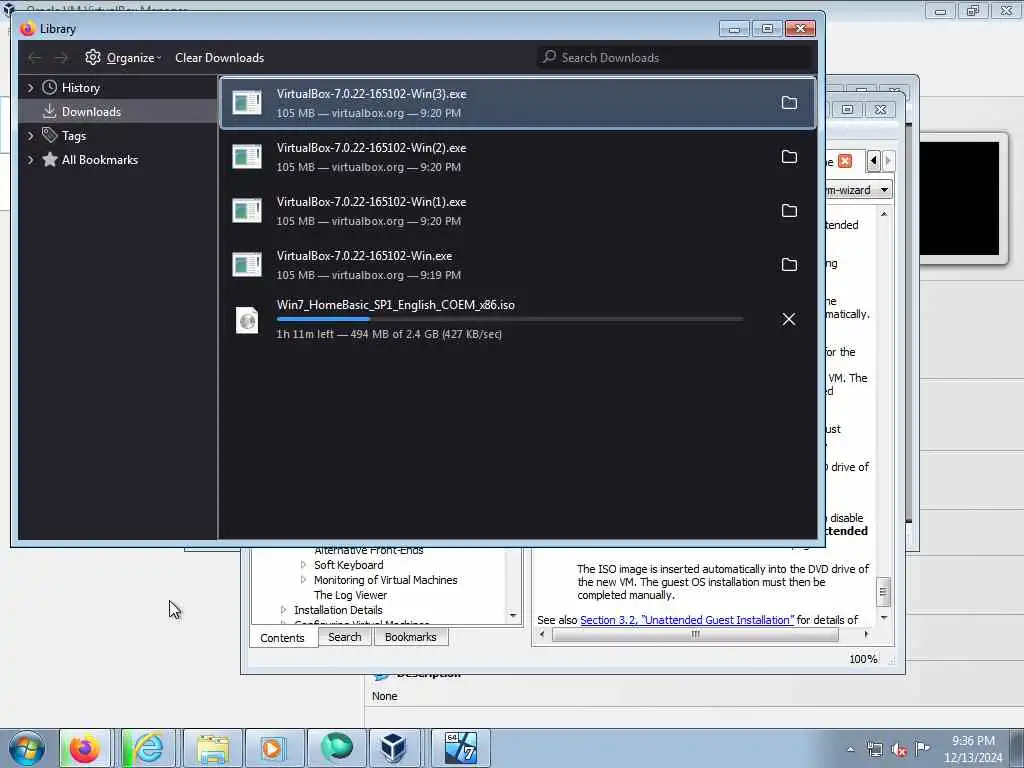
Task: Click the ISO download progress bar
Action: pos(509,319)
